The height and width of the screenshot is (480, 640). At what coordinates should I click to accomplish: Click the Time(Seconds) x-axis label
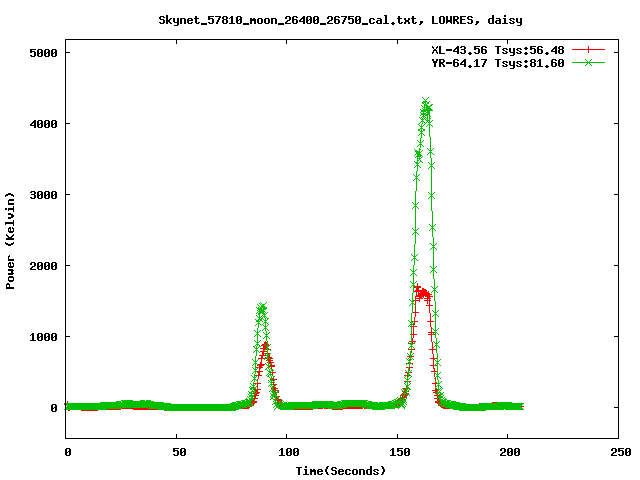pos(341,471)
